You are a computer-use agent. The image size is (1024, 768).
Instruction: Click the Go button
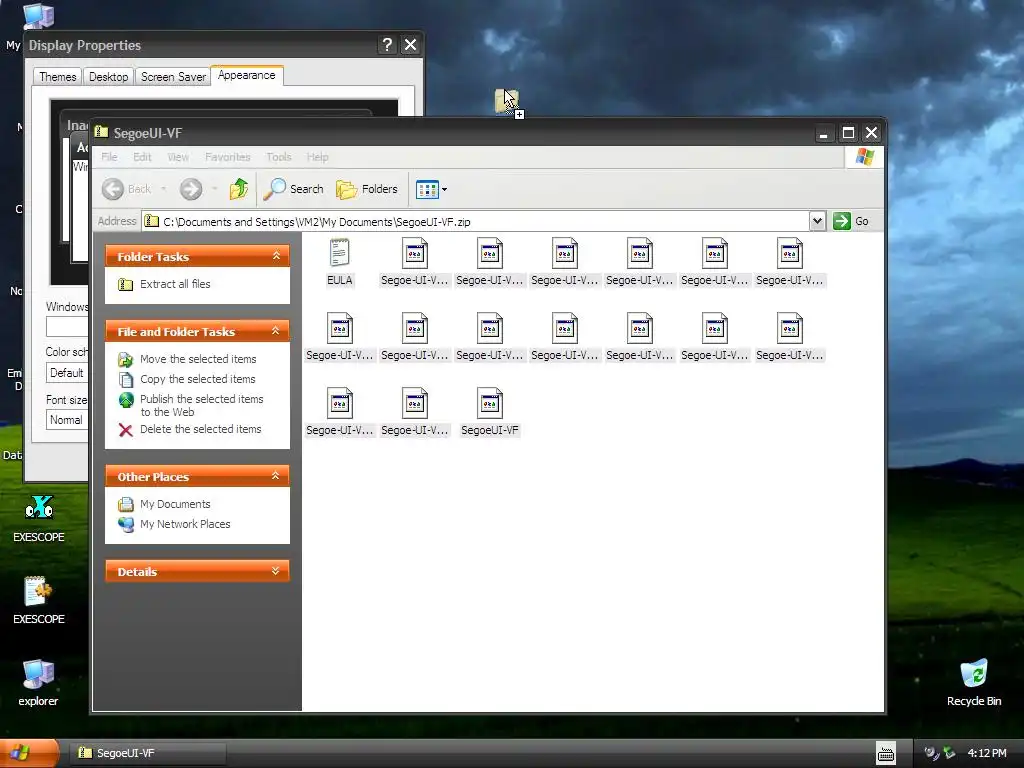[851, 221]
